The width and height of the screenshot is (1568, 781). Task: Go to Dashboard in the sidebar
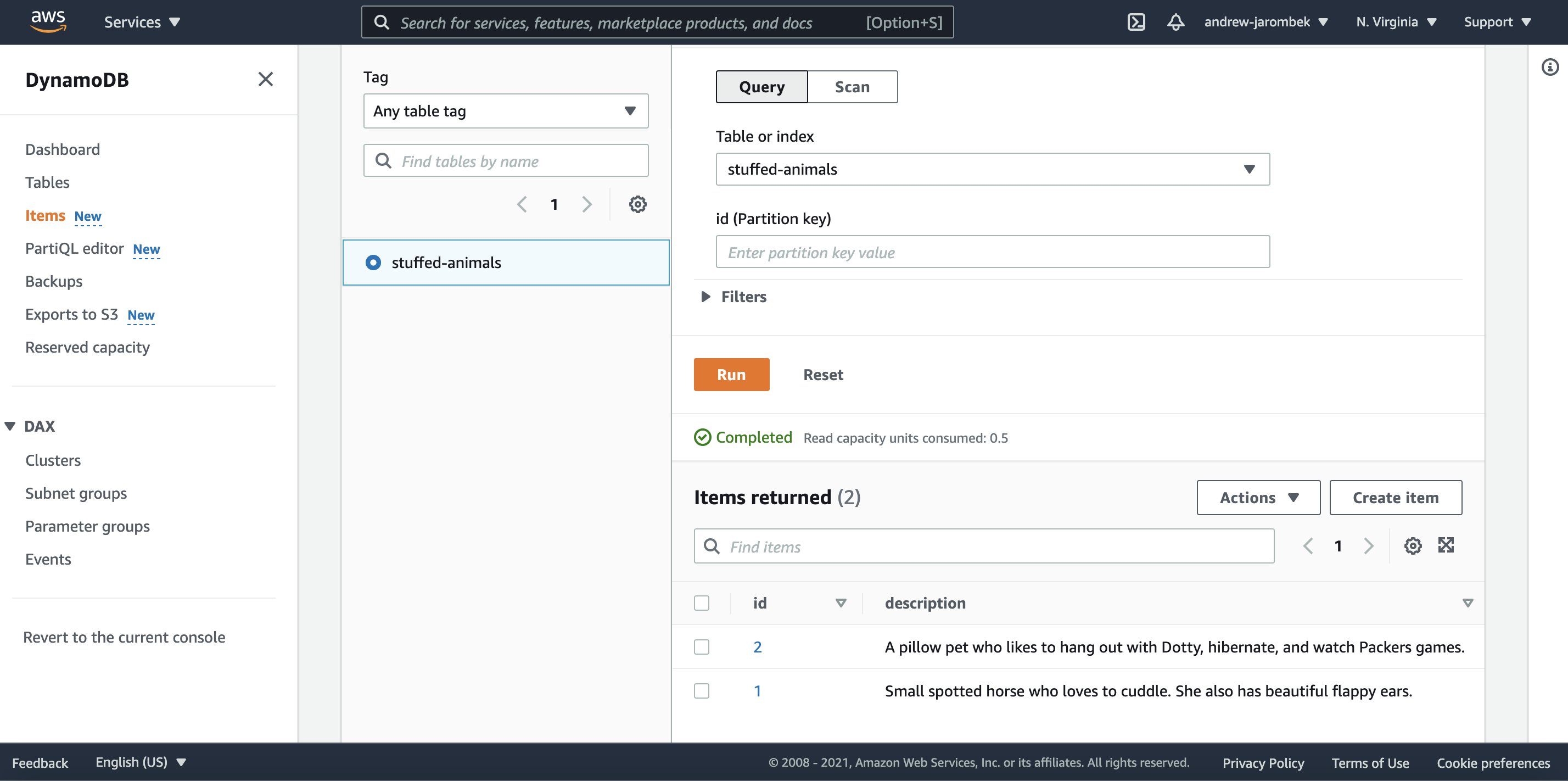click(63, 149)
